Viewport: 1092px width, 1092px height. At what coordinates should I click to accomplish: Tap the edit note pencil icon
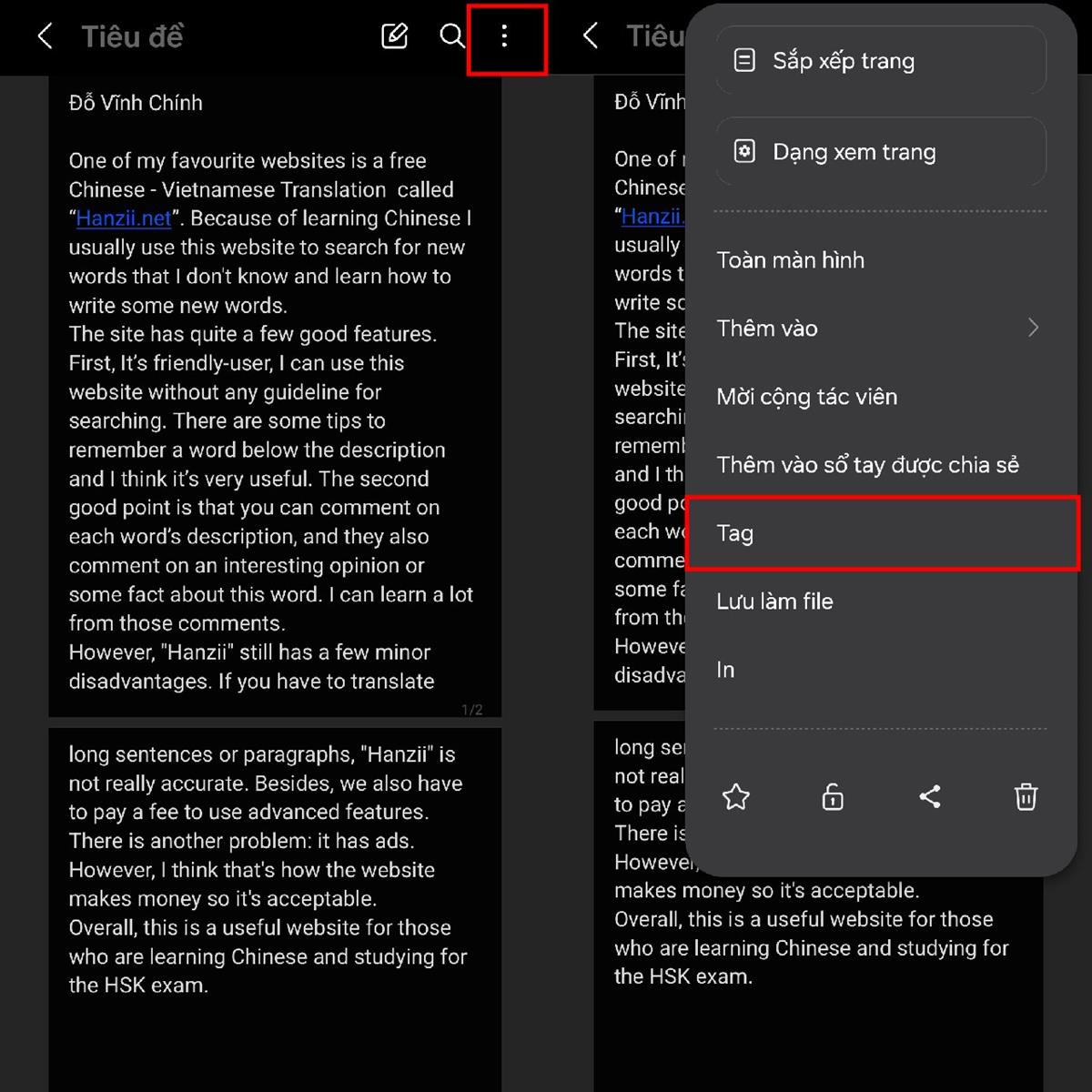[x=394, y=36]
